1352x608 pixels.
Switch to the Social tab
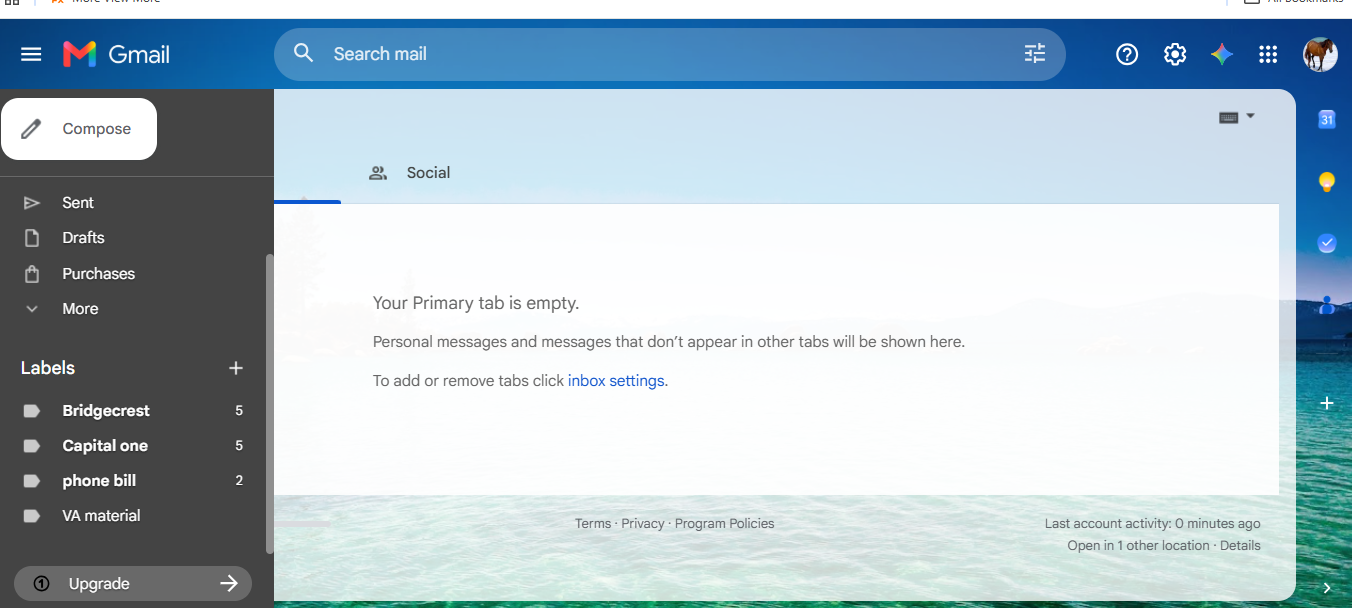click(428, 172)
